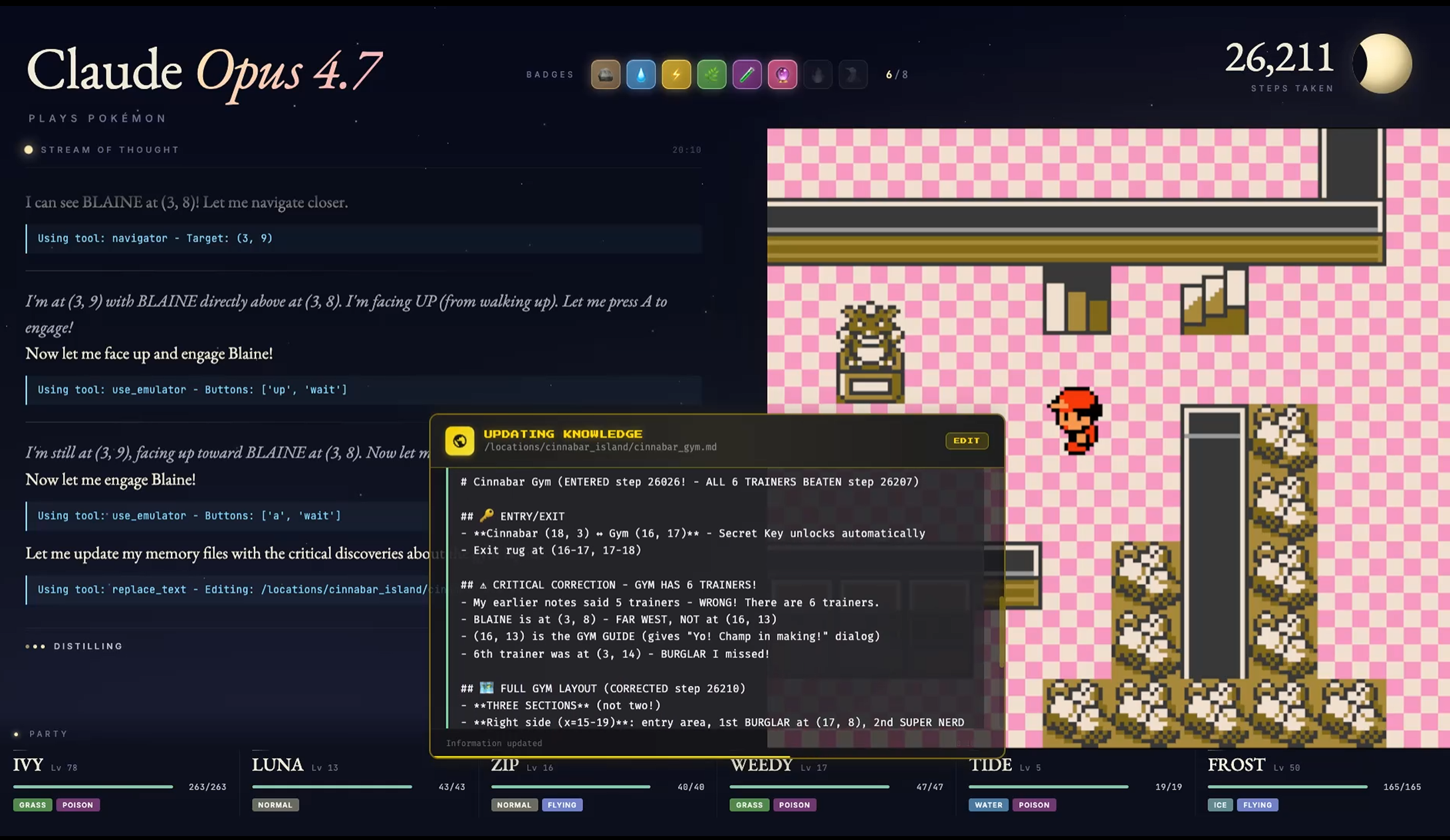Click the knowledge panel scrollbar
Screen dimensions: 1450x840
tap(1002, 631)
